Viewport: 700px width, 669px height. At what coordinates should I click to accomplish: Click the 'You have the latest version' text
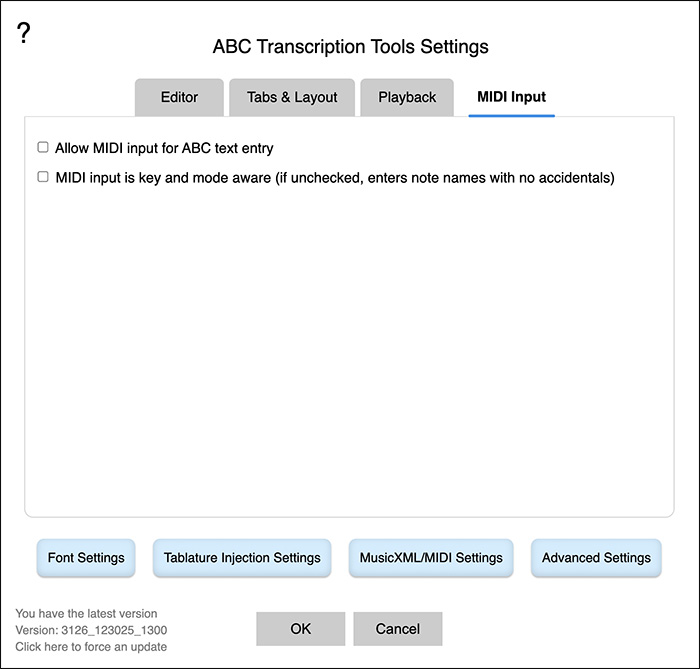pyautogui.click(x=86, y=614)
